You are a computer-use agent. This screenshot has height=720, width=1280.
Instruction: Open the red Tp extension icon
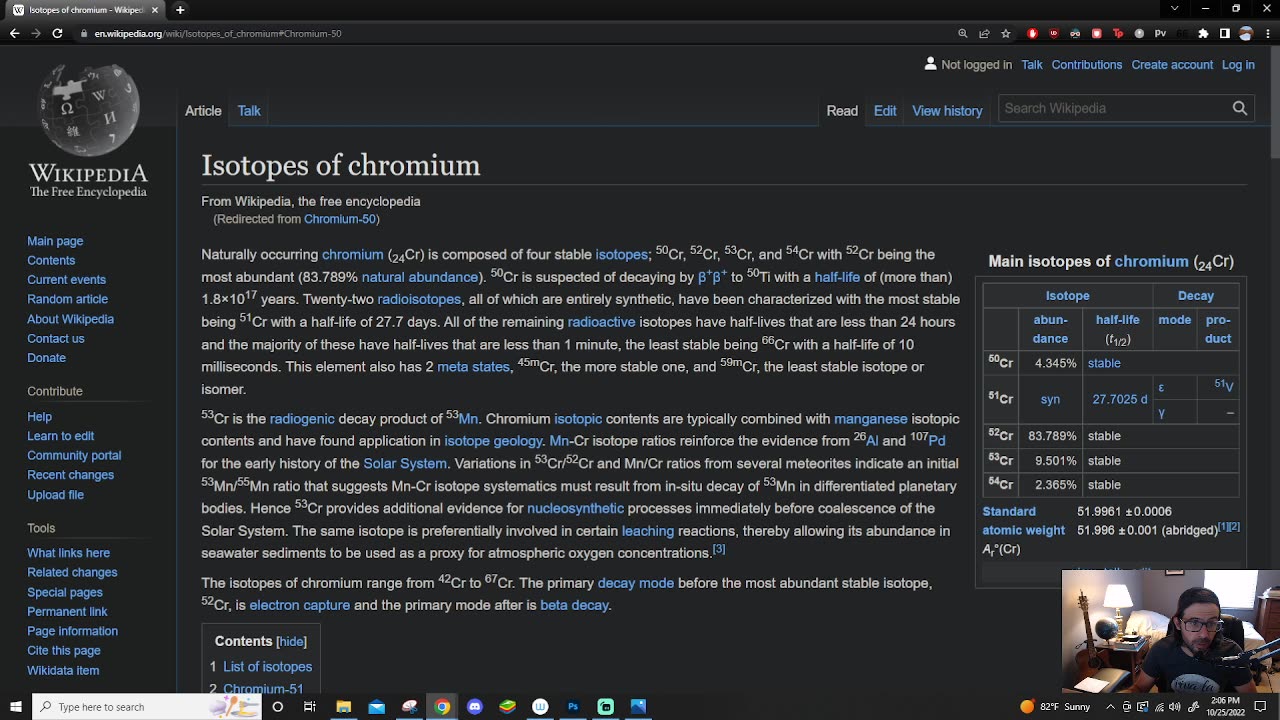pos(1118,33)
